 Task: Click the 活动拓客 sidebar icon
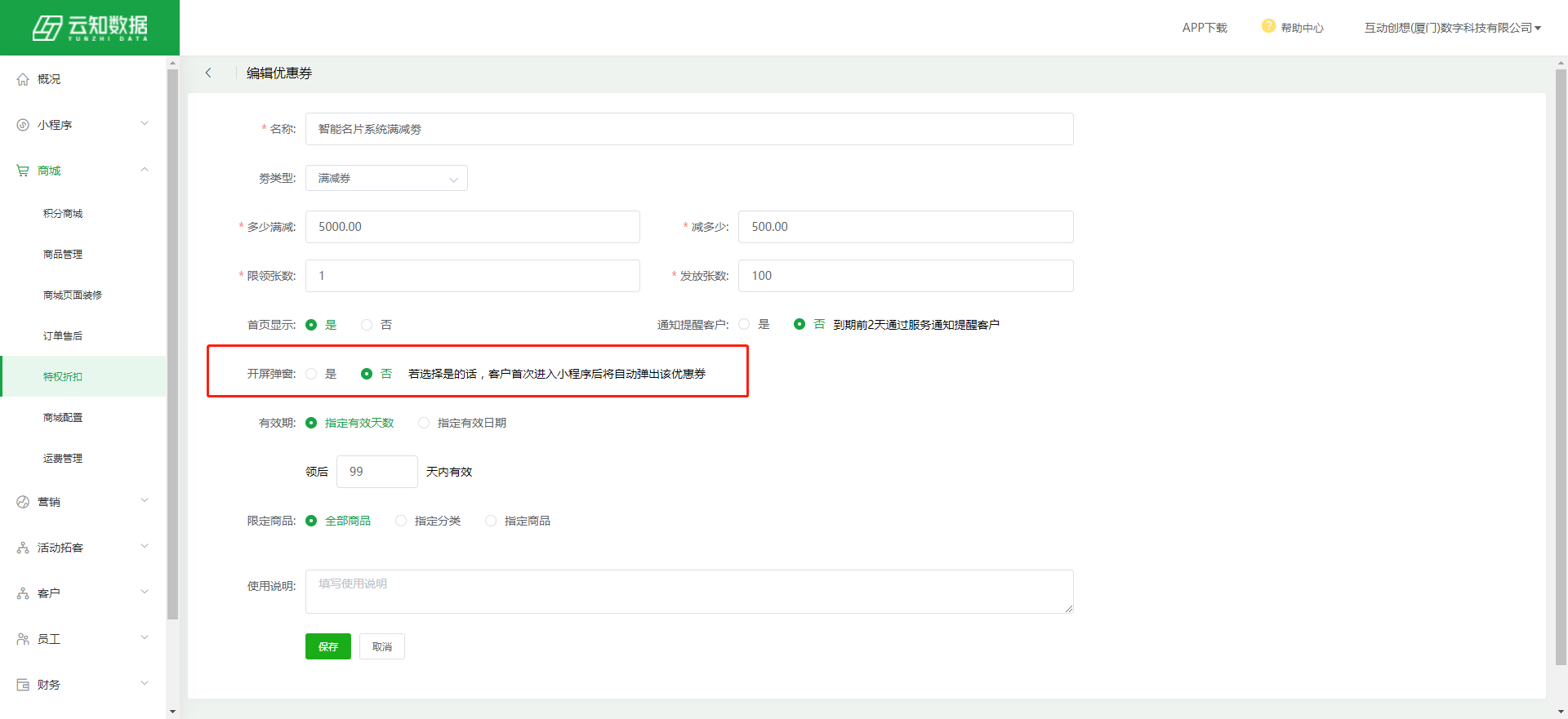[23, 548]
